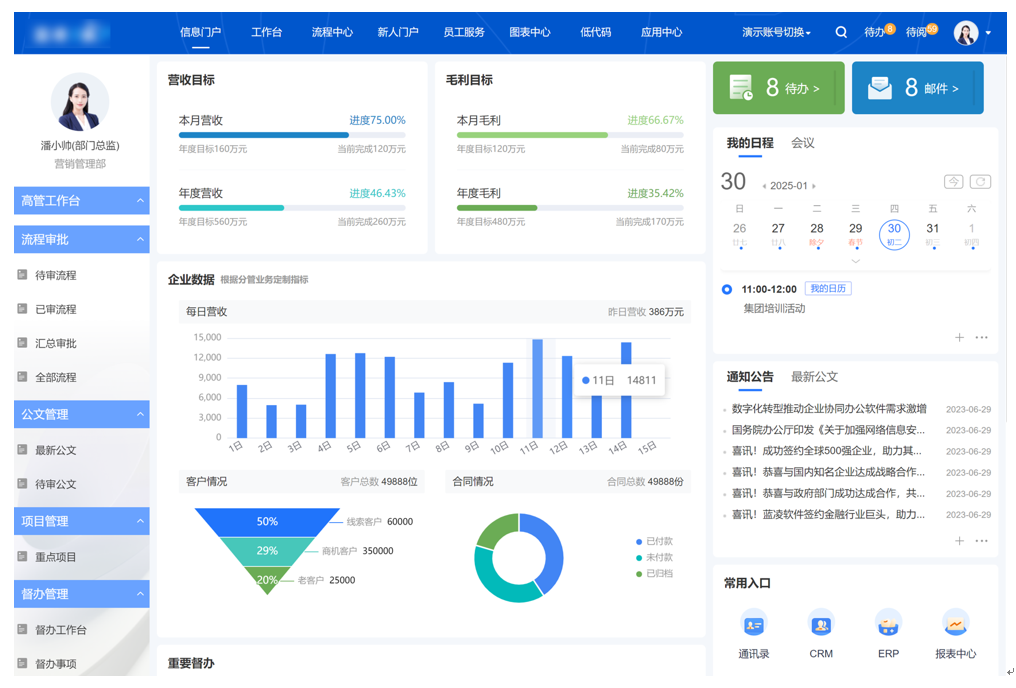
Task: Switch to 工作台 in top navigation
Action: tap(266, 32)
